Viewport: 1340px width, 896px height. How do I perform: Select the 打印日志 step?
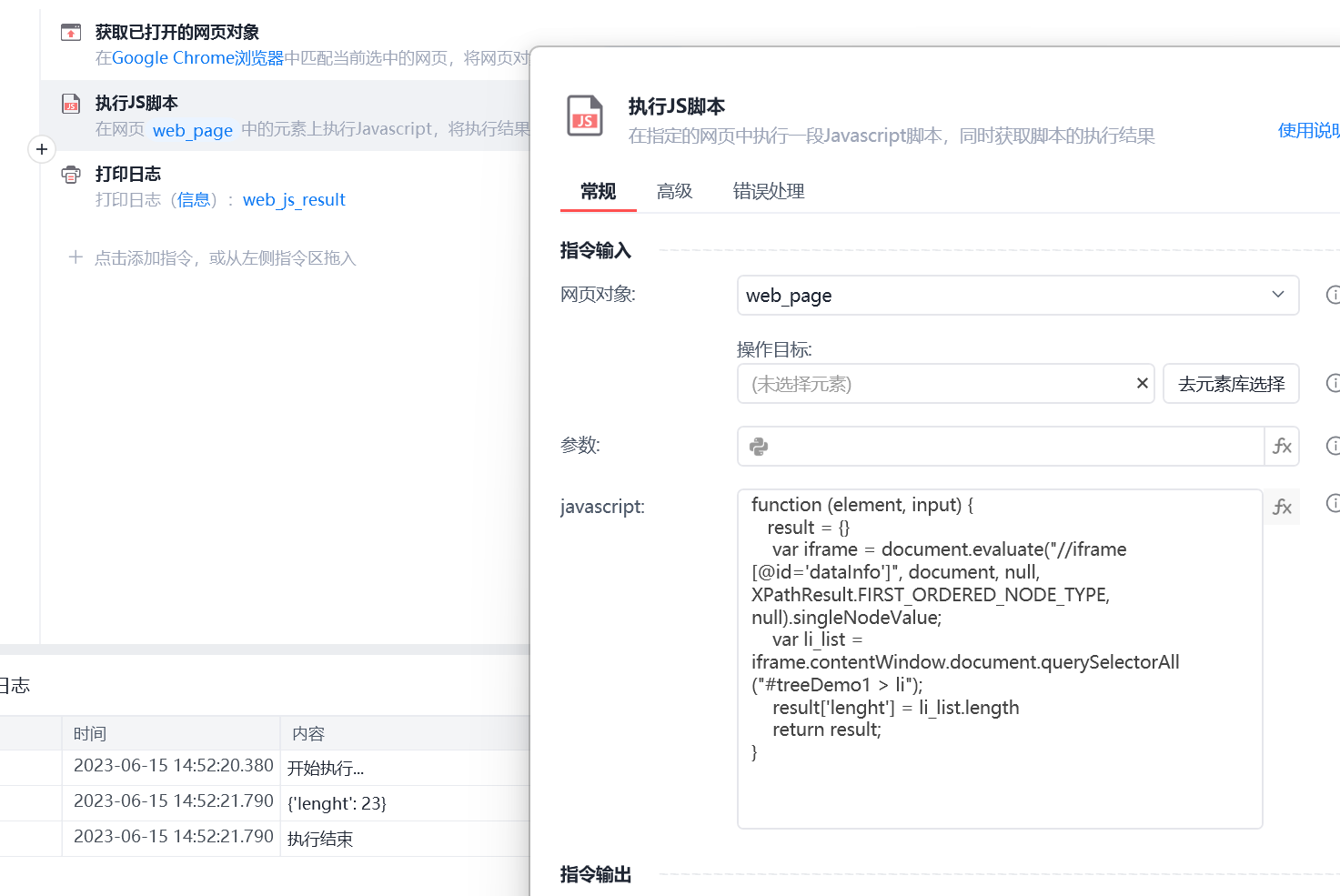[x=286, y=186]
